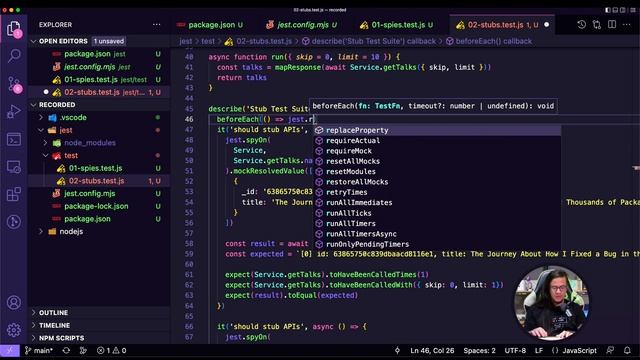Image resolution: width=640 pixels, height=360 pixels.
Task: Choose requireActual suggestion
Action: tap(437, 140)
